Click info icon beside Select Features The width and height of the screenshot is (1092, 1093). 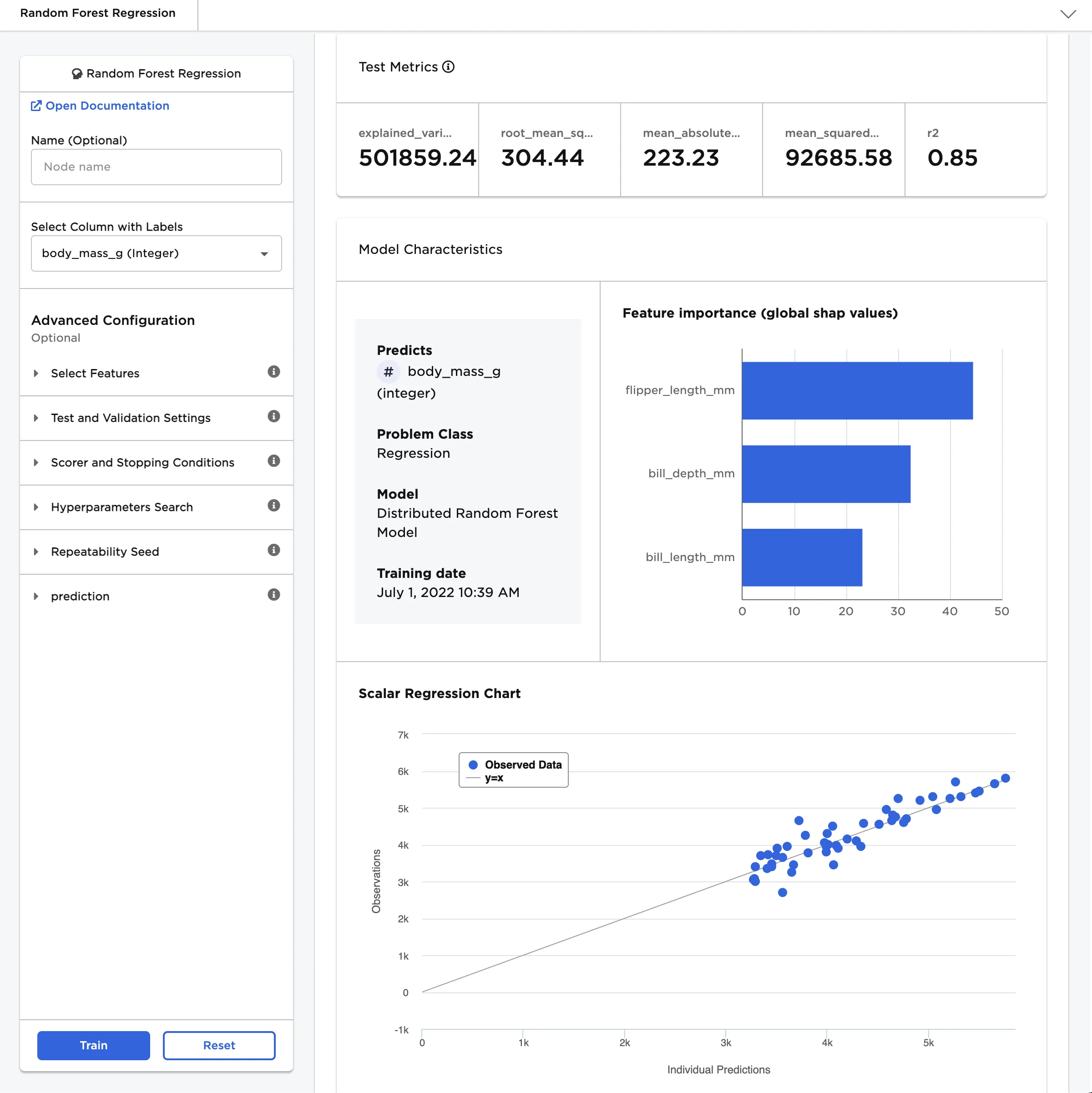click(273, 372)
